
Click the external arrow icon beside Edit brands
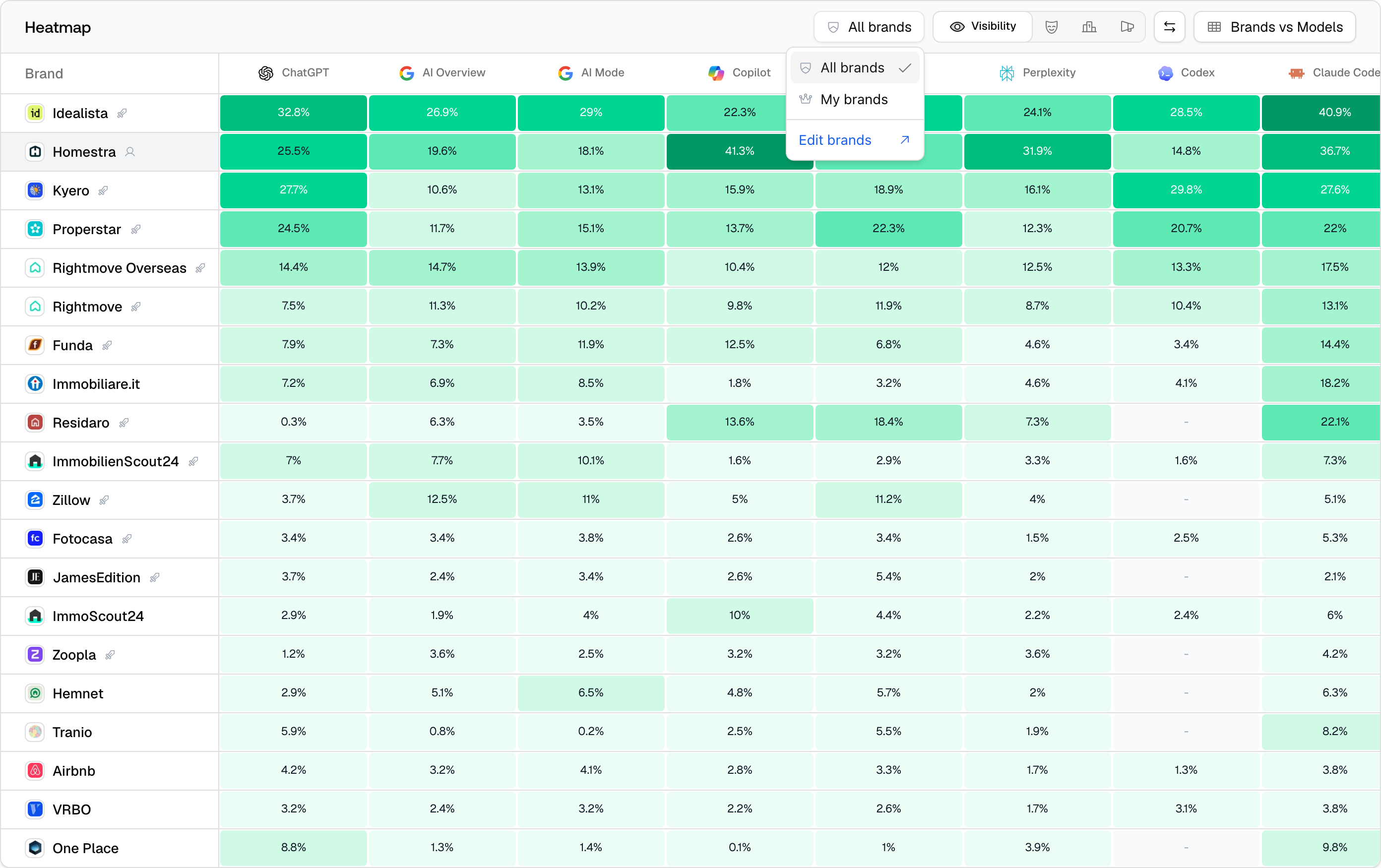(x=905, y=140)
